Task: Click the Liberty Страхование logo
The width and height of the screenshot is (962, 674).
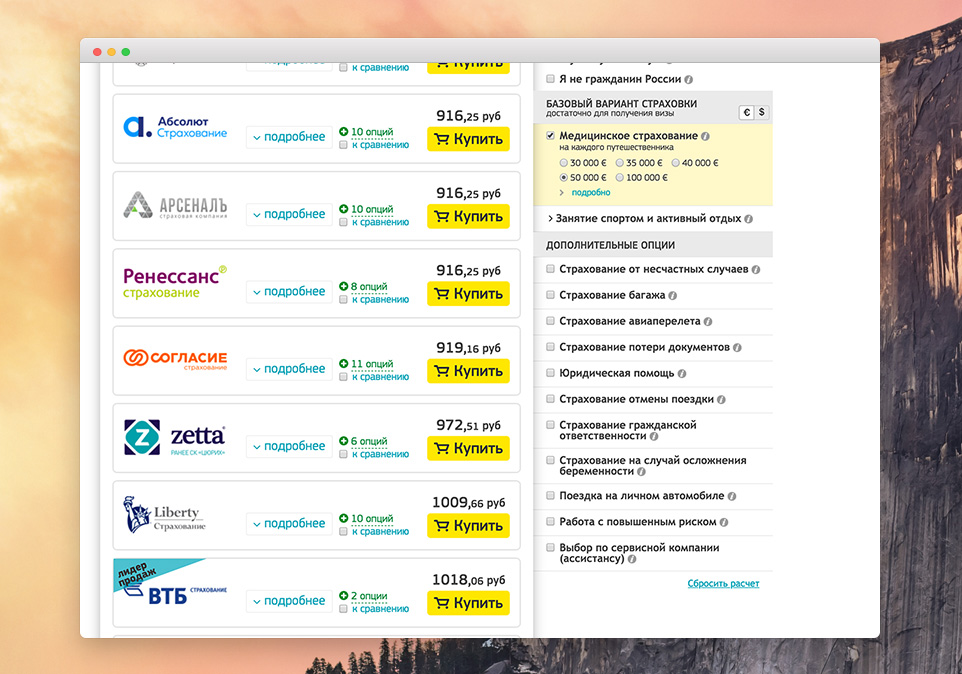Action: pyautogui.click(x=165, y=515)
